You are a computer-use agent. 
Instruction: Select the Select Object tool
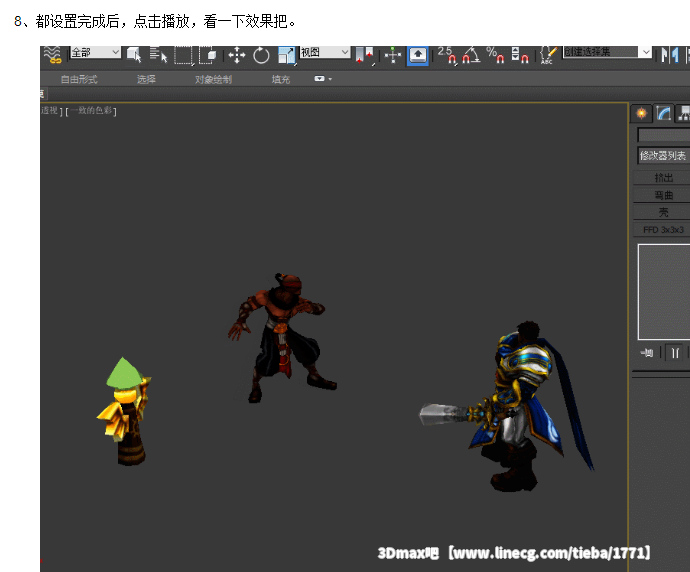134,55
